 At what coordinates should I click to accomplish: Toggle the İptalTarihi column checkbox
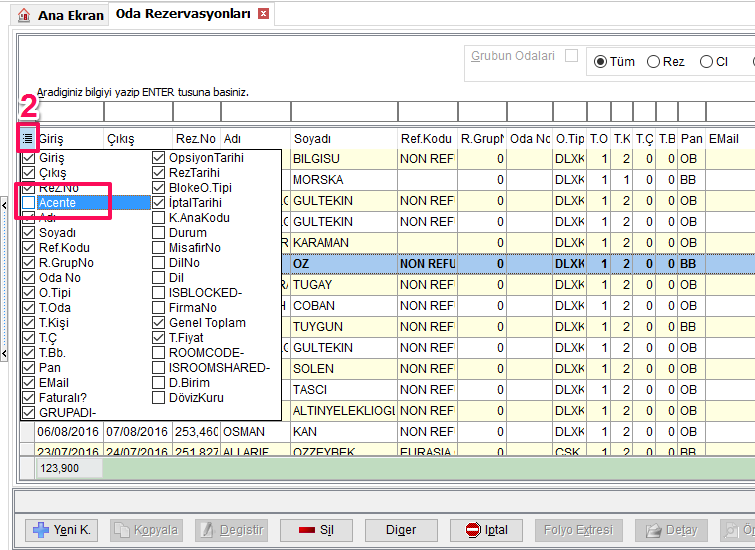(x=158, y=203)
